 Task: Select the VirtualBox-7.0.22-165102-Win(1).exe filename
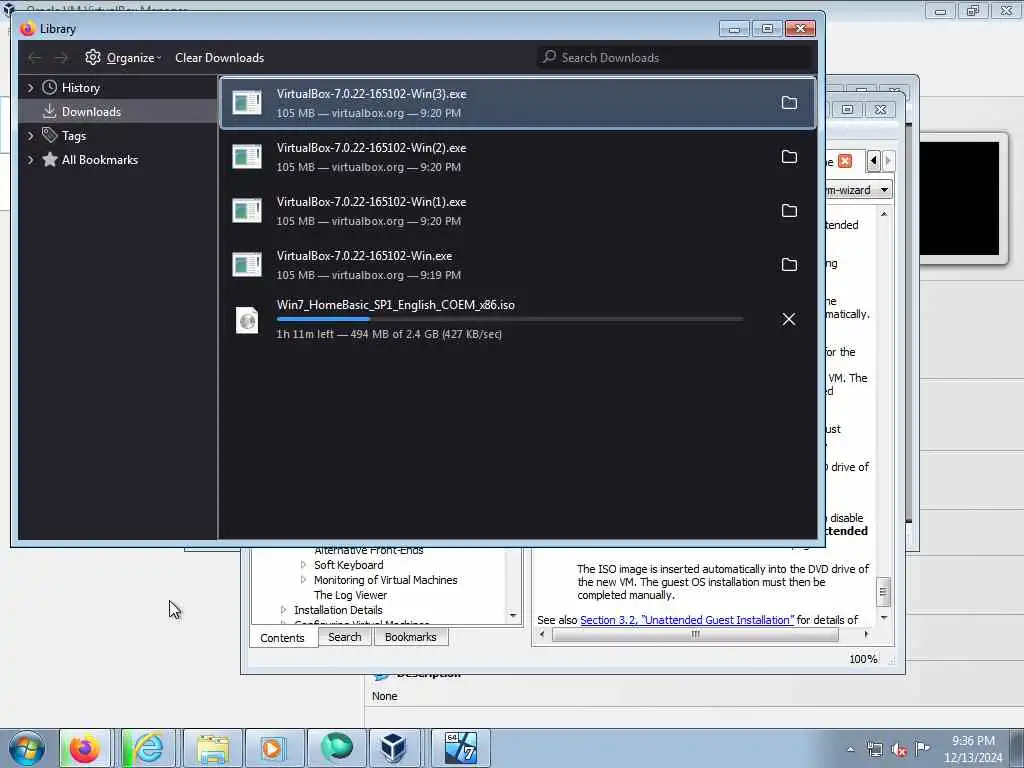pos(372,202)
